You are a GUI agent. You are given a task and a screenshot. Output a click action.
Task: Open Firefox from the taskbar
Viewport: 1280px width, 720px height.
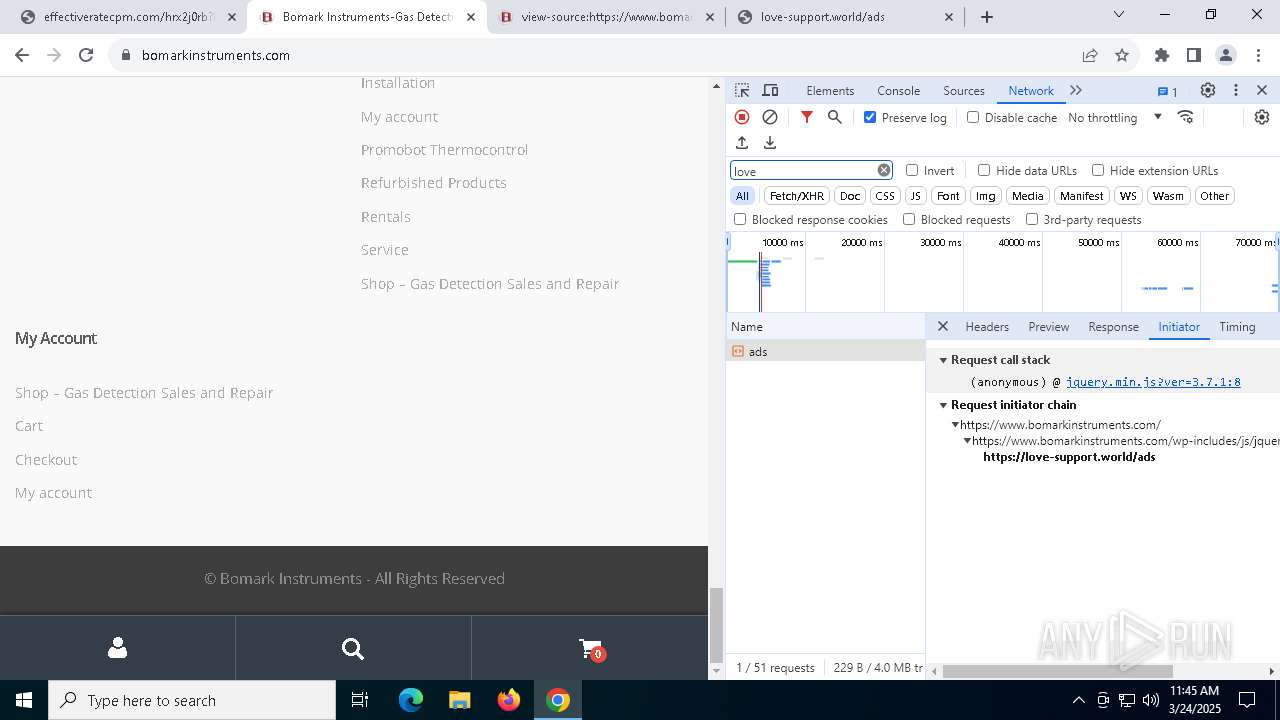point(509,700)
